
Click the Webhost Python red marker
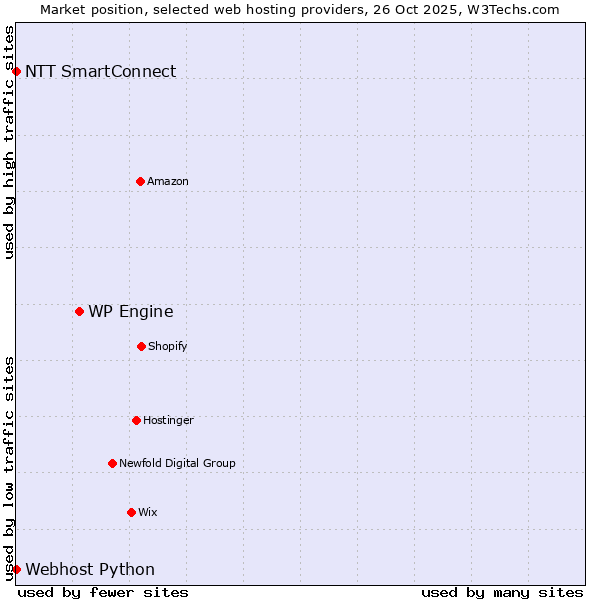[x=16, y=569]
